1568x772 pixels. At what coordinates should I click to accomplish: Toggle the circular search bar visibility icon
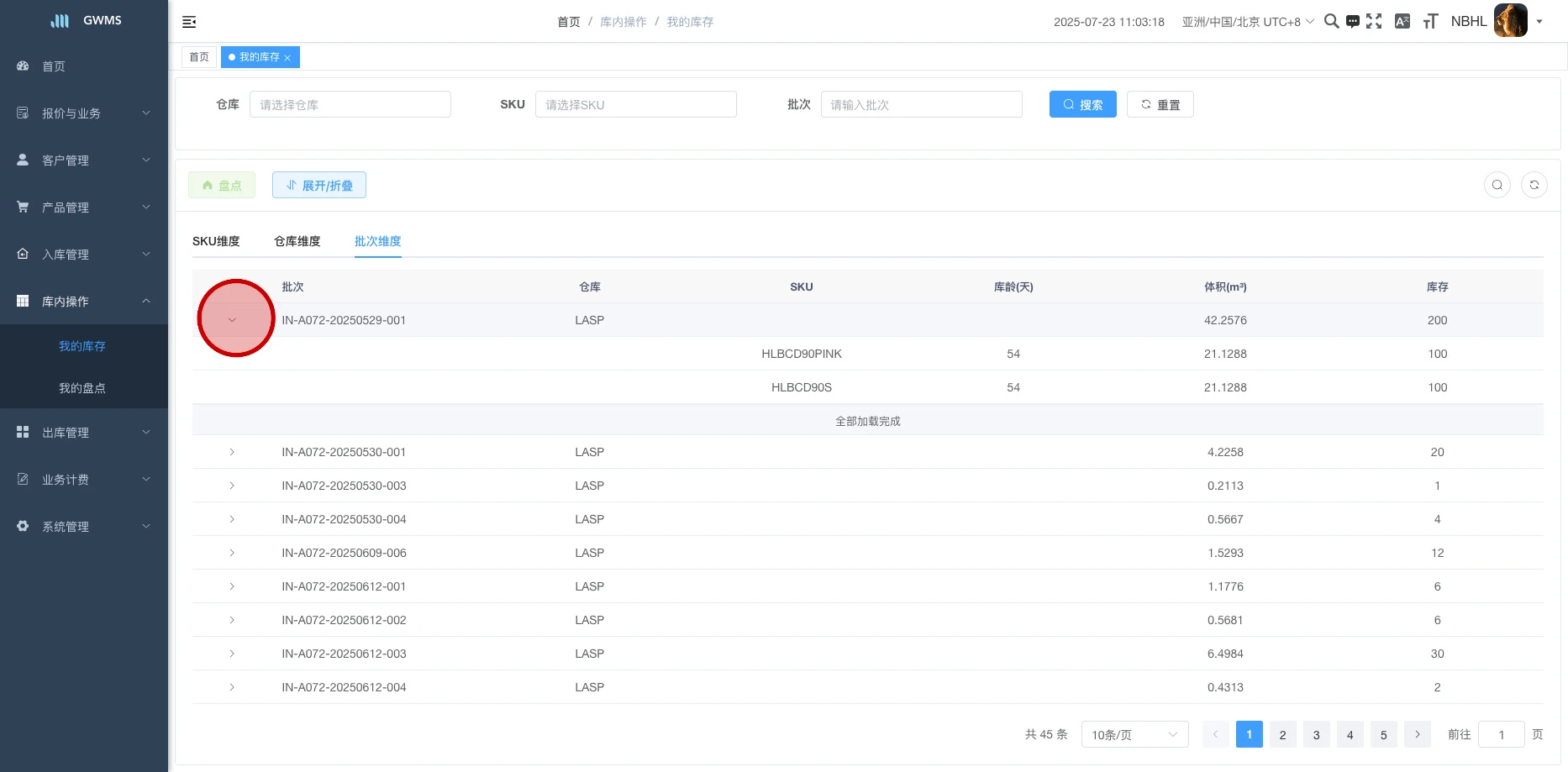(1497, 185)
